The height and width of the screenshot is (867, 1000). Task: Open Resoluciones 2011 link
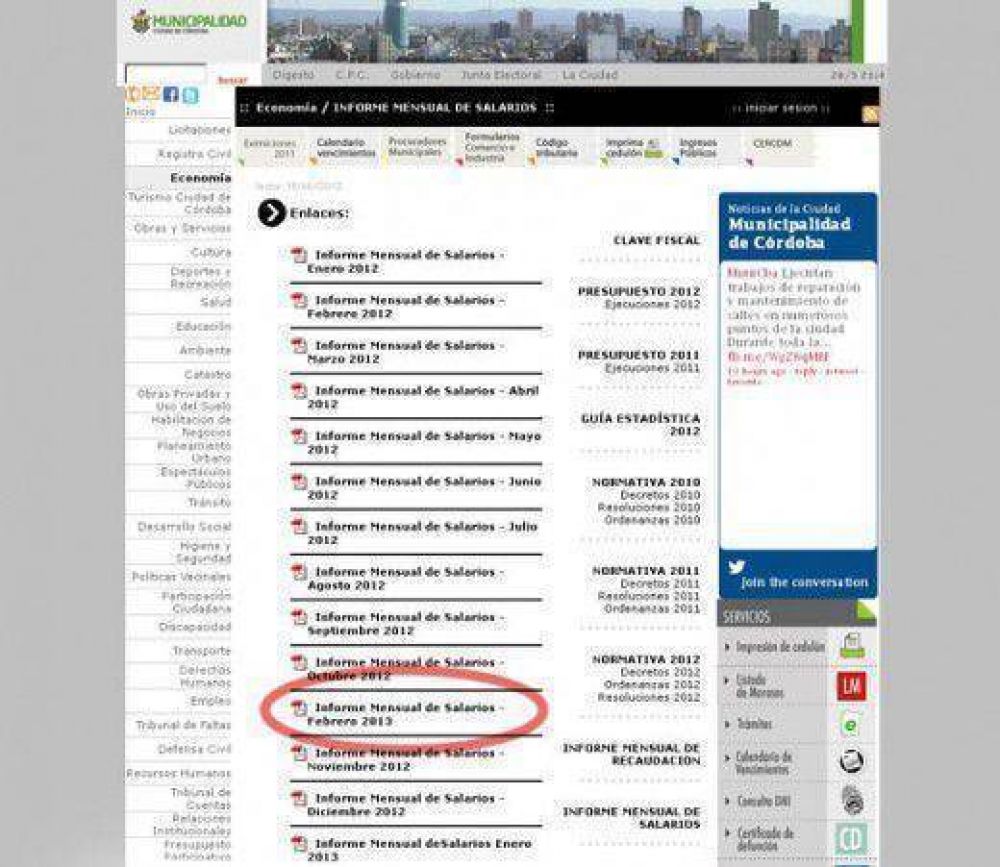649,596
